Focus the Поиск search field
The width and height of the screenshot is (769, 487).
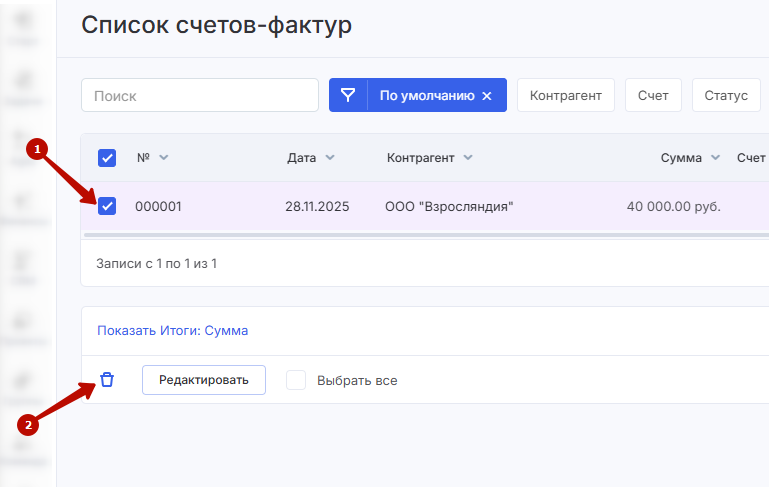(x=200, y=96)
